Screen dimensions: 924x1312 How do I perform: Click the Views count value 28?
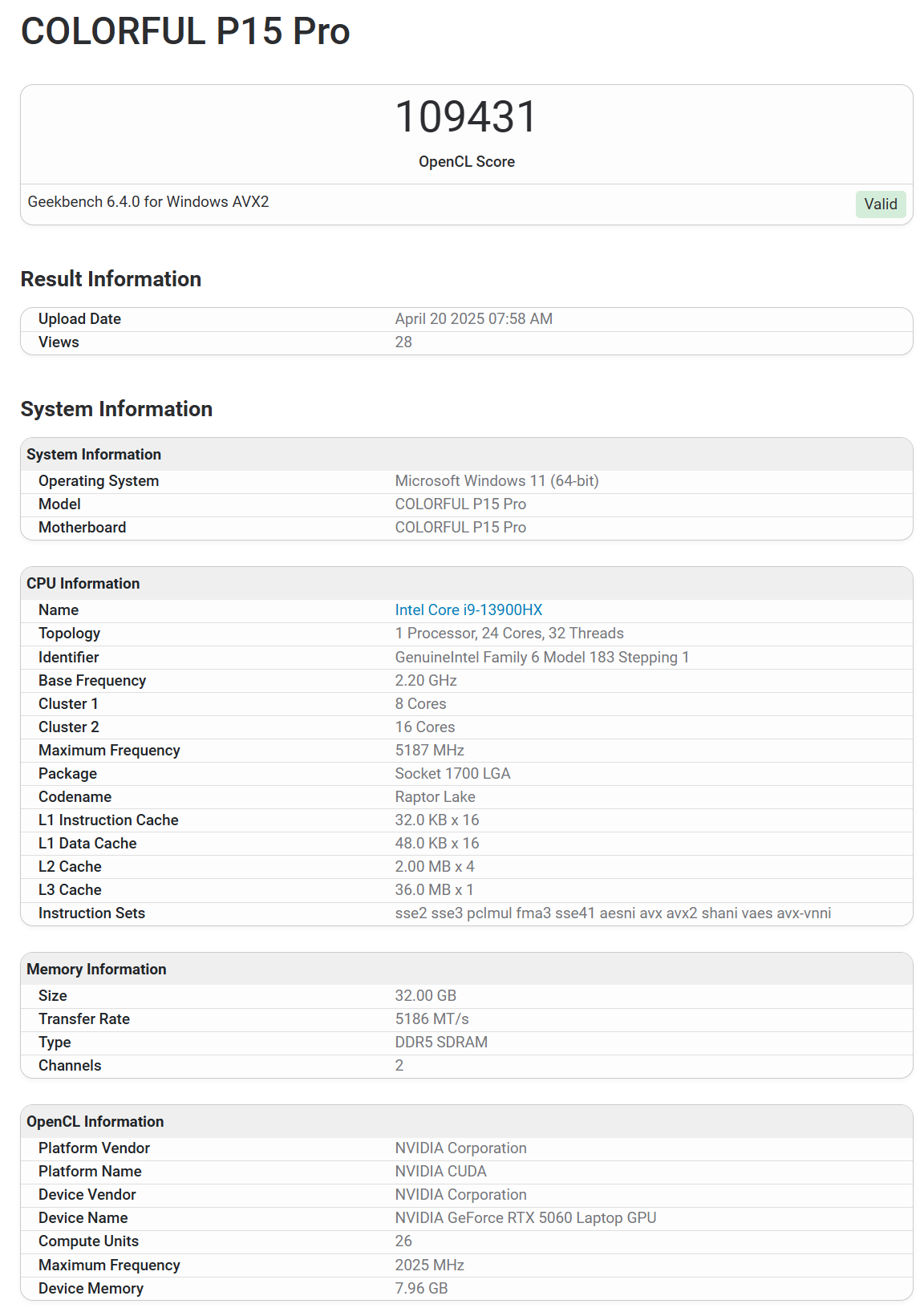click(x=403, y=342)
